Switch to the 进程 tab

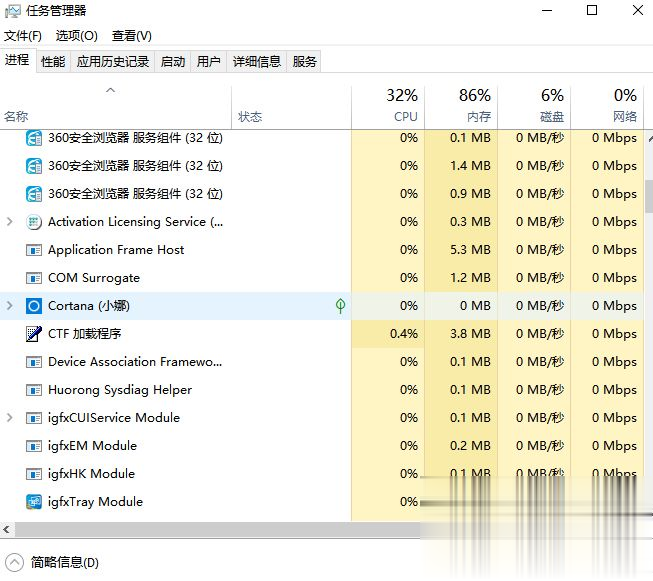17,60
